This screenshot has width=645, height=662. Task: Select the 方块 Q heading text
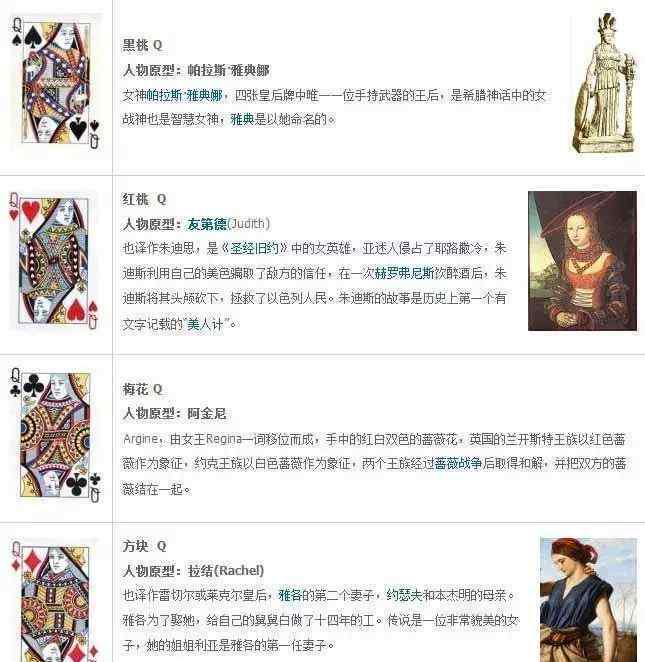(144, 546)
